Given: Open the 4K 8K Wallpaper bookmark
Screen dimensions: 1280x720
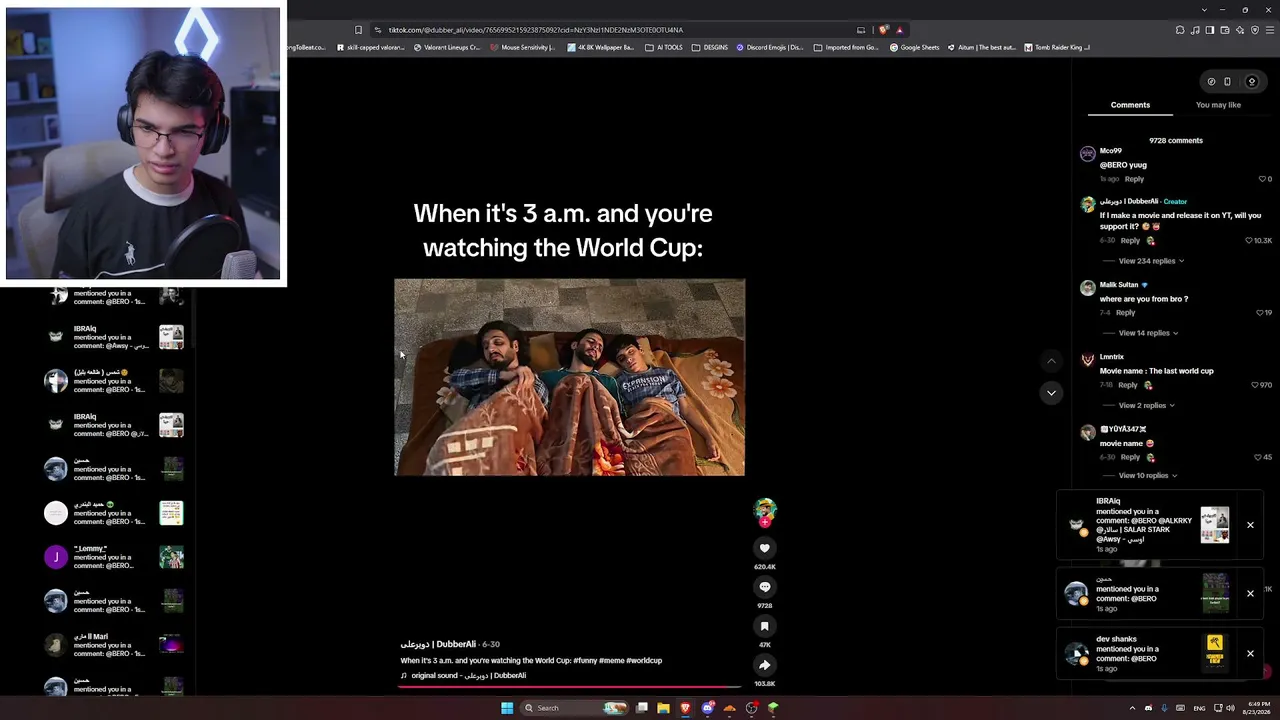Looking at the screenshot, I should tap(600, 47).
